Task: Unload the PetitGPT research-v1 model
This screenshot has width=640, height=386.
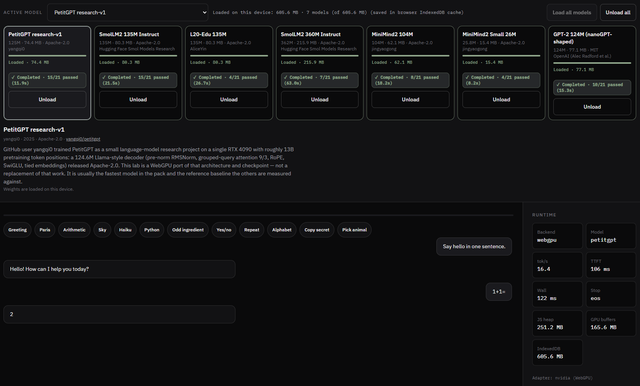Action: 47,100
